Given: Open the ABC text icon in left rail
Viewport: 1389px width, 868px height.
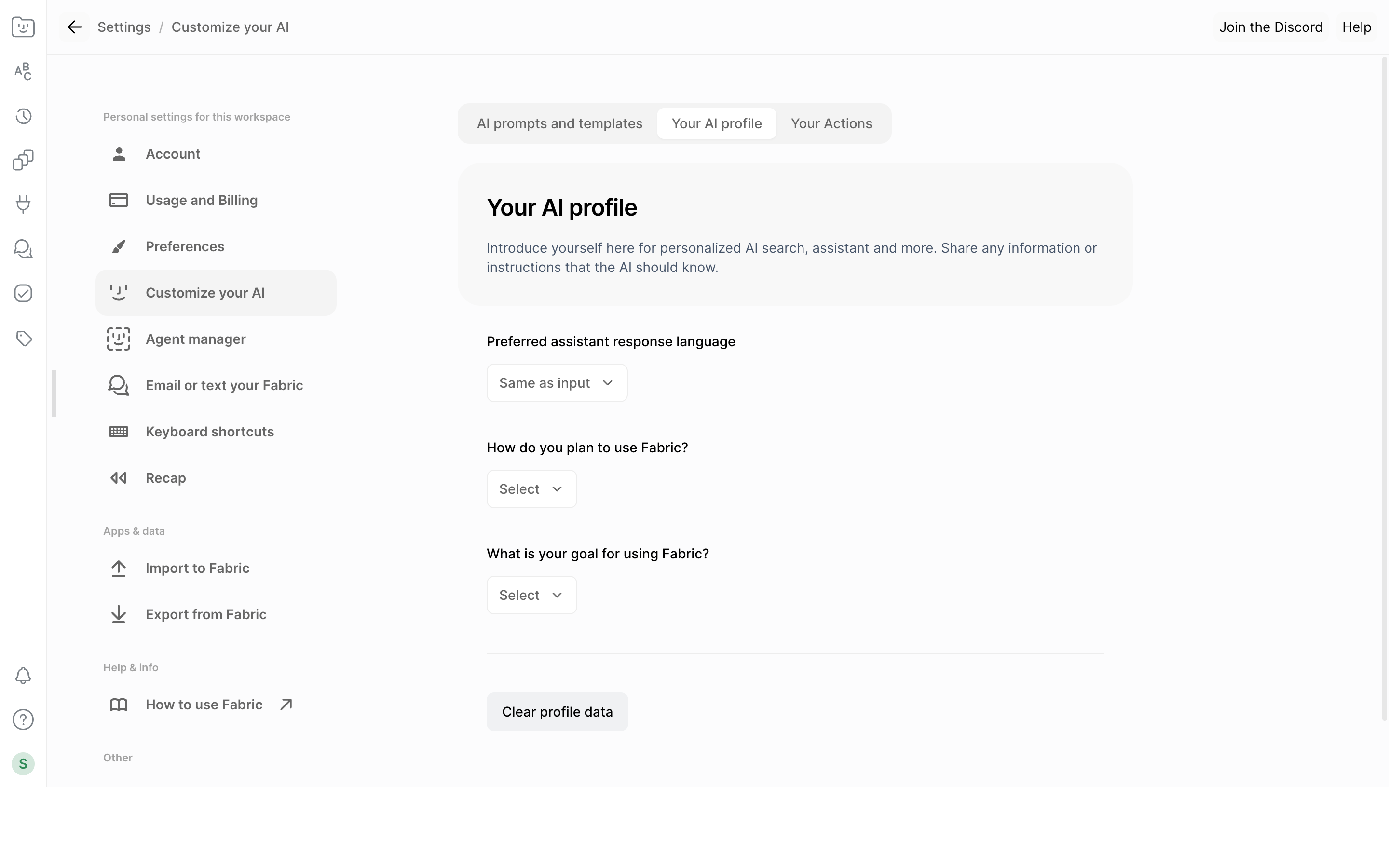Looking at the screenshot, I should [23, 71].
